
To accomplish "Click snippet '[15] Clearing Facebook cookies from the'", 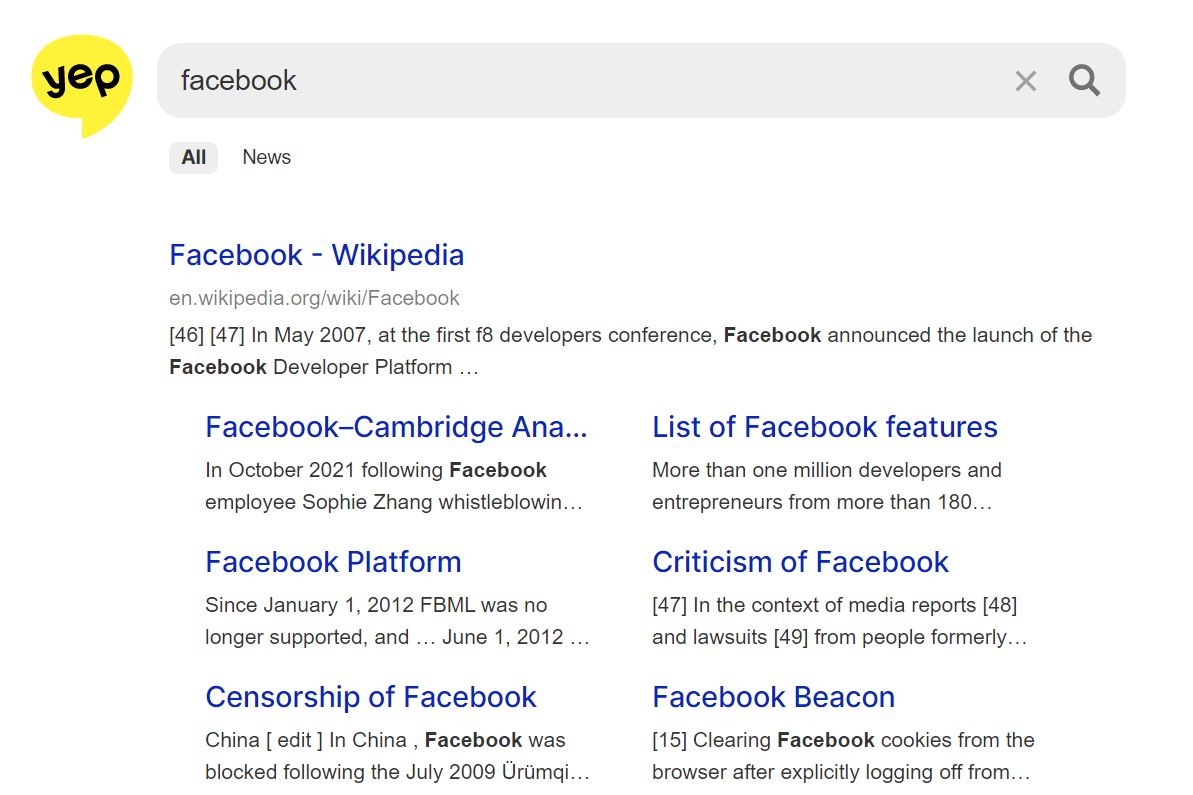I will 843,755.
